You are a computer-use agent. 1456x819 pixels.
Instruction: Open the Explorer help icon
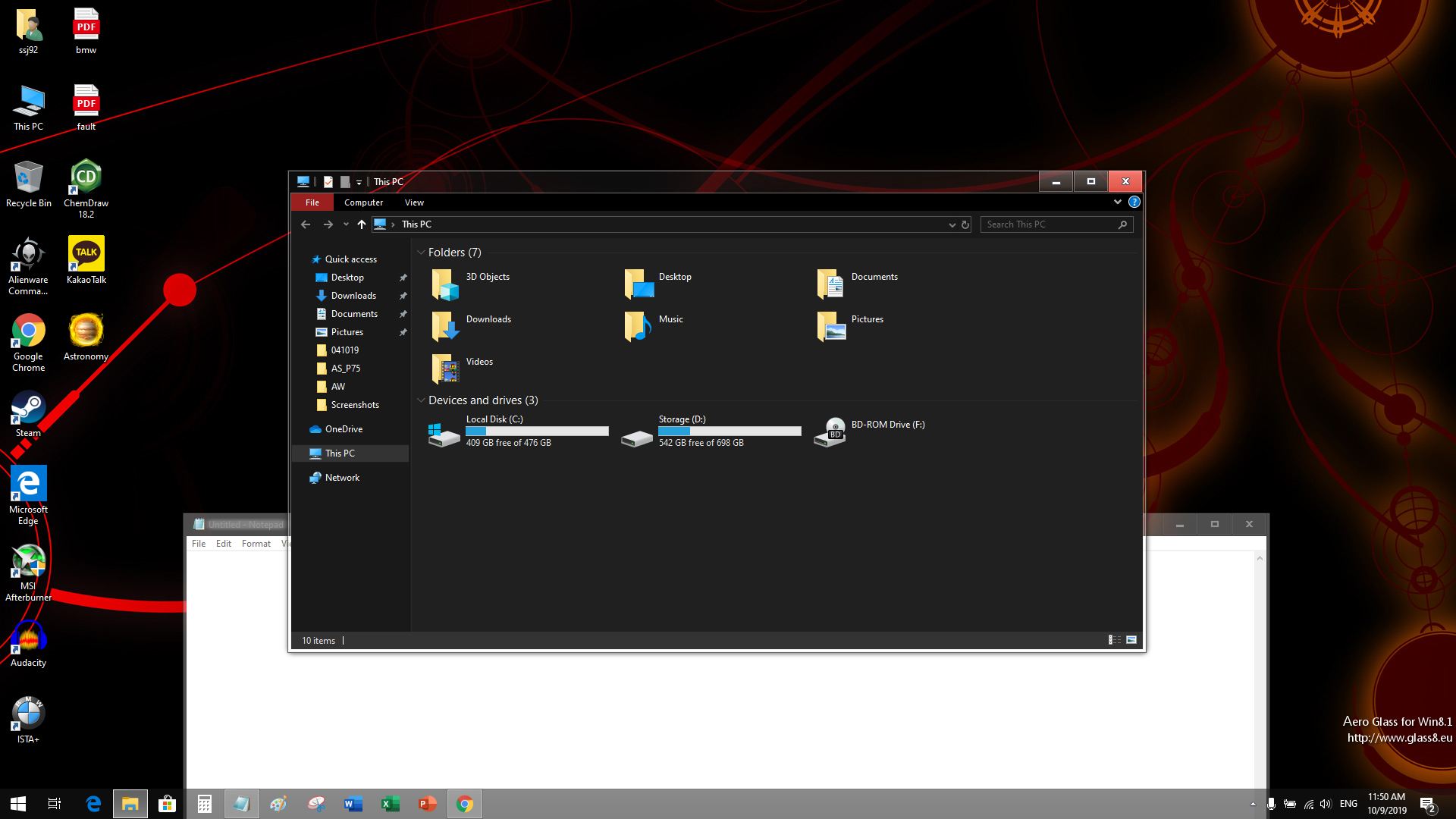pos(1134,202)
